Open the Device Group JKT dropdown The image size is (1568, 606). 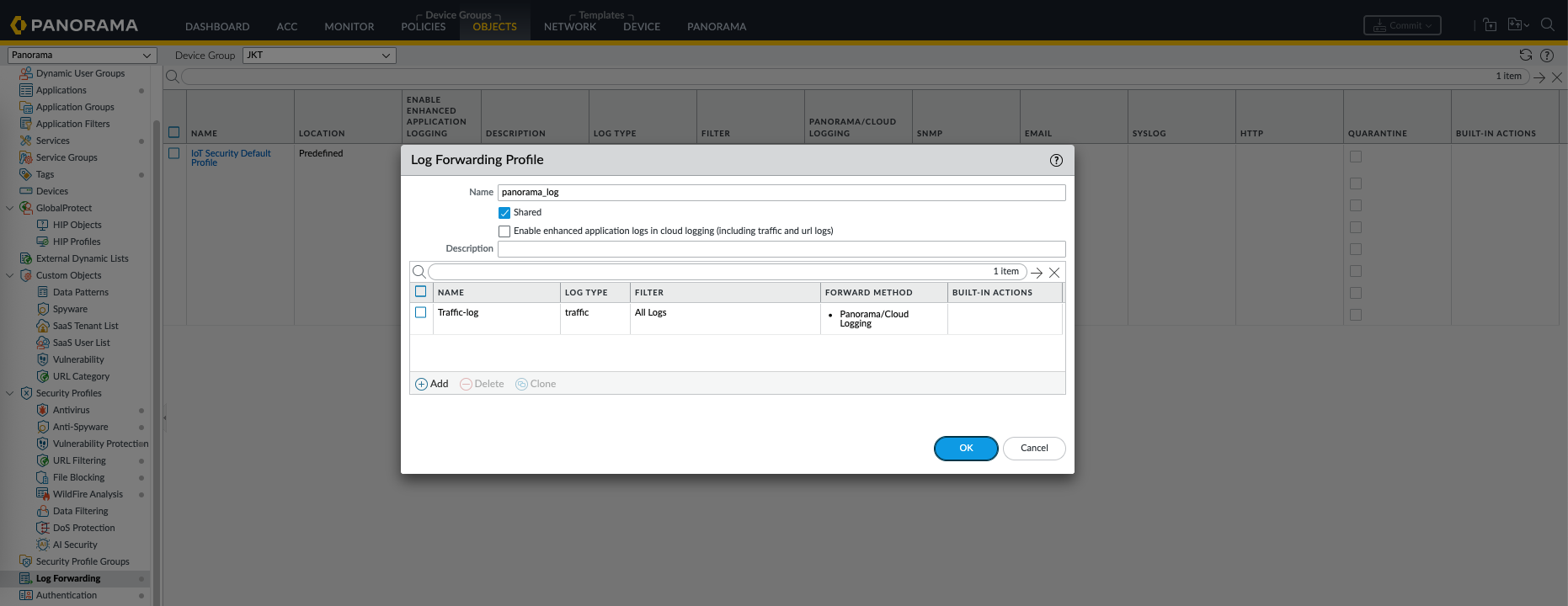319,56
